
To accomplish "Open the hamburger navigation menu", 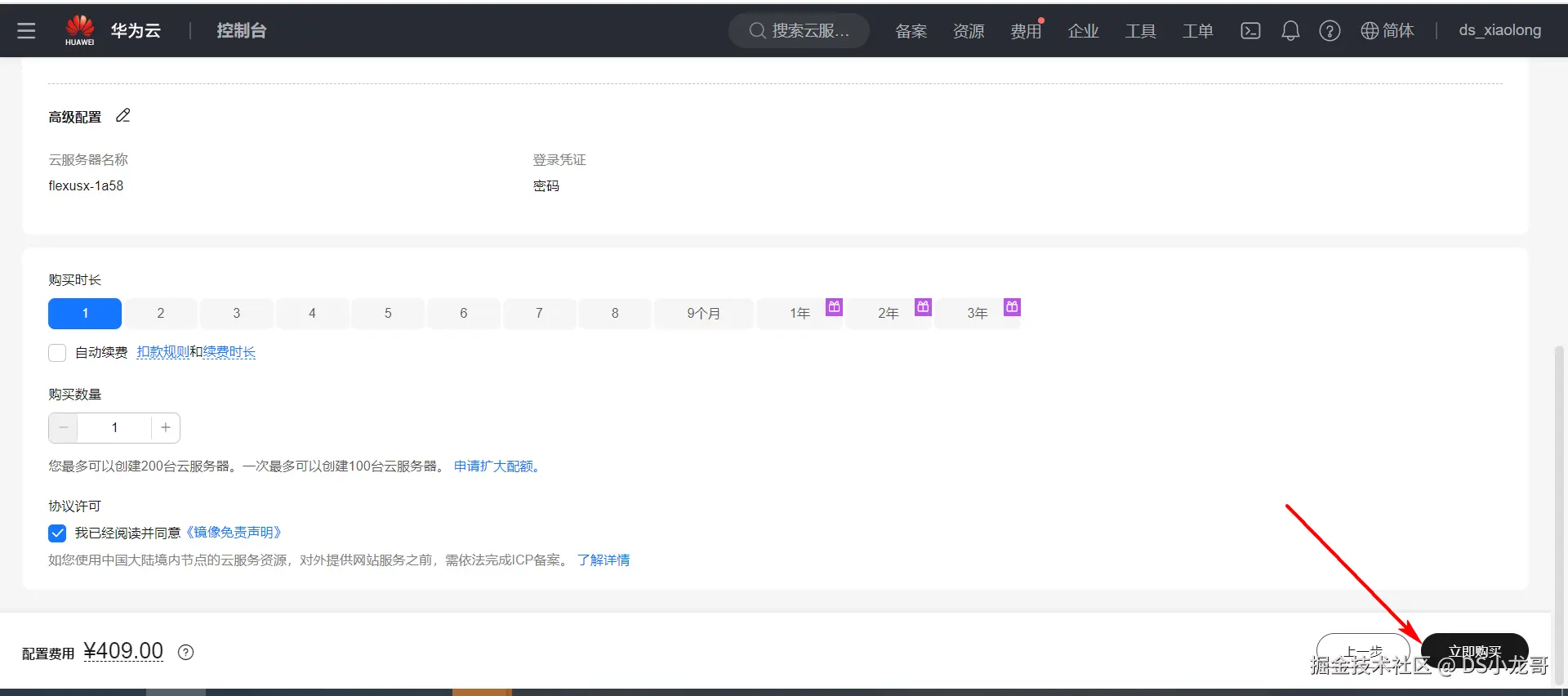I will [x=26, y=31].
